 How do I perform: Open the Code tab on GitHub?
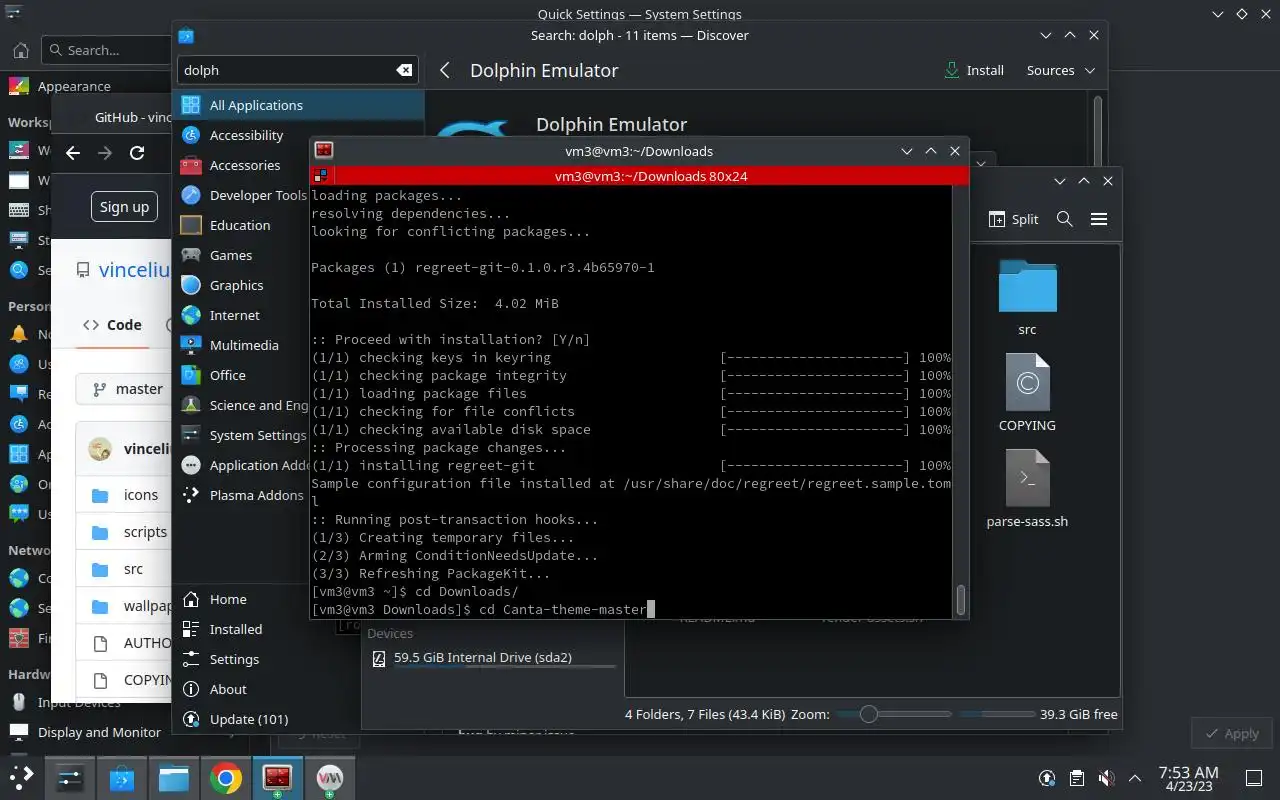click(113, 325)
